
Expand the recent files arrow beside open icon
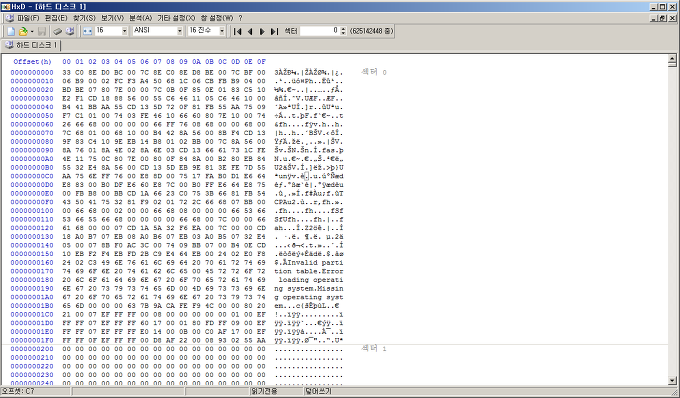click(x=32, y=32)
